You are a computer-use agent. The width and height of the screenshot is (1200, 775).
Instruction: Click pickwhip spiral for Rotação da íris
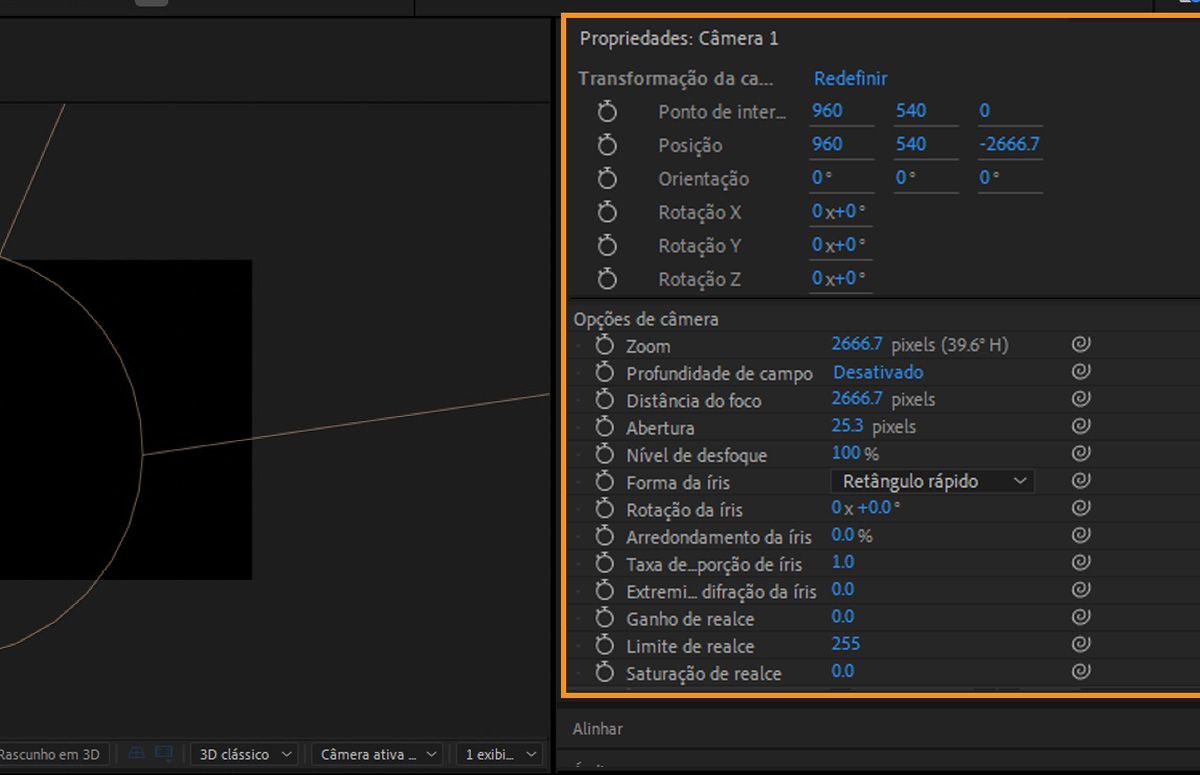coord(1080,508)
